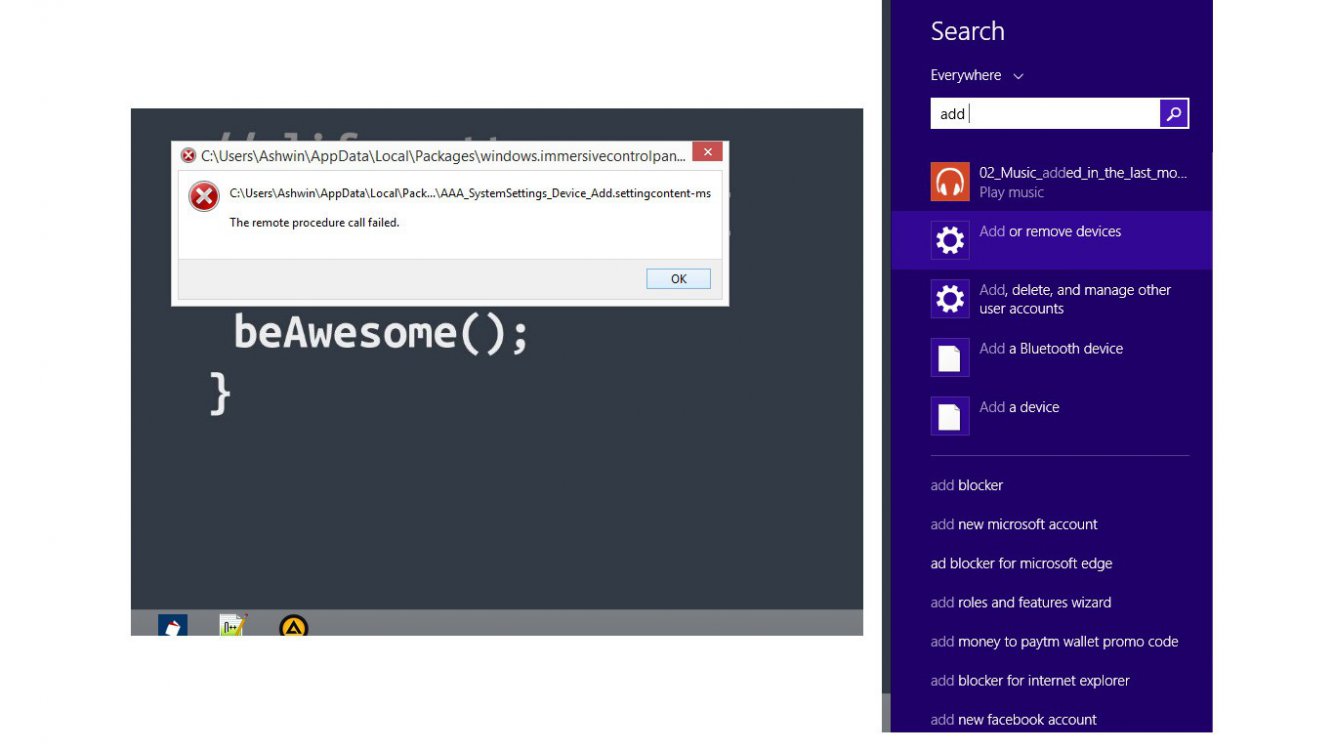Choose add blocker for internet explorer suggestion
Viewport: 1334px width, 750px height.
pos(1030,681)
